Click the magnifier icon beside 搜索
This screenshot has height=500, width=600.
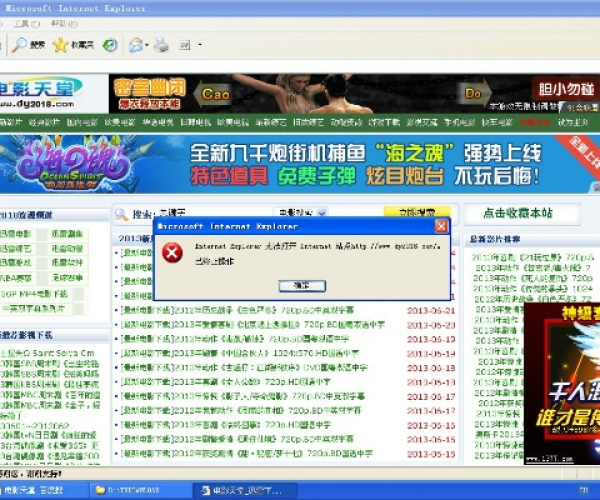(122, 215)
